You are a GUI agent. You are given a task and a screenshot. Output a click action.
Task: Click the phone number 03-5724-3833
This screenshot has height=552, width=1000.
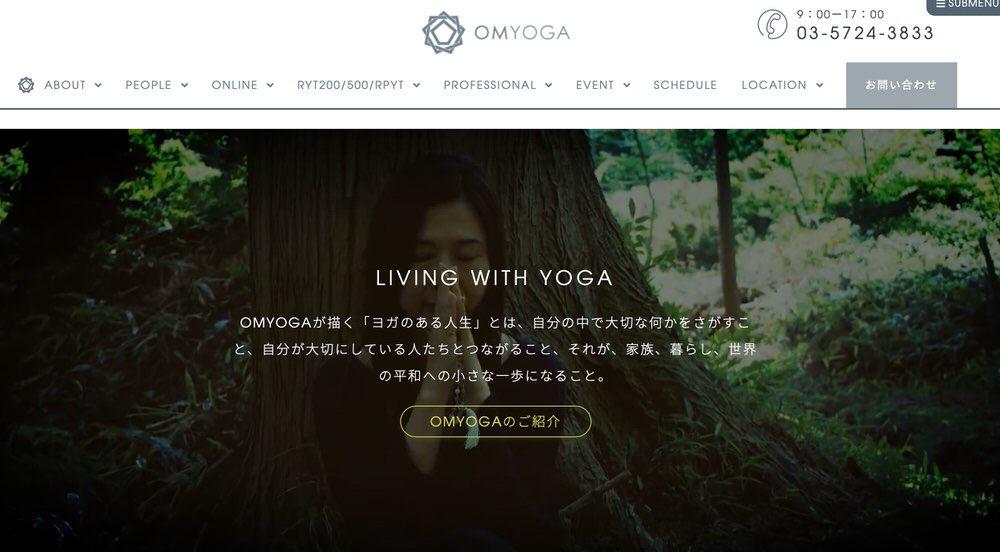coord(865,33)
